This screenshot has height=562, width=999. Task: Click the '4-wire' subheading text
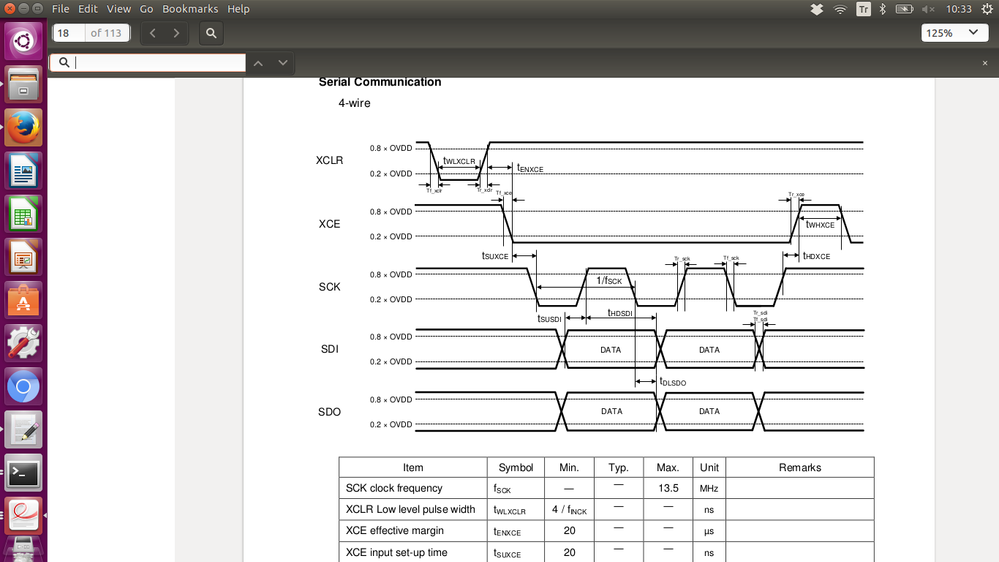354,103
